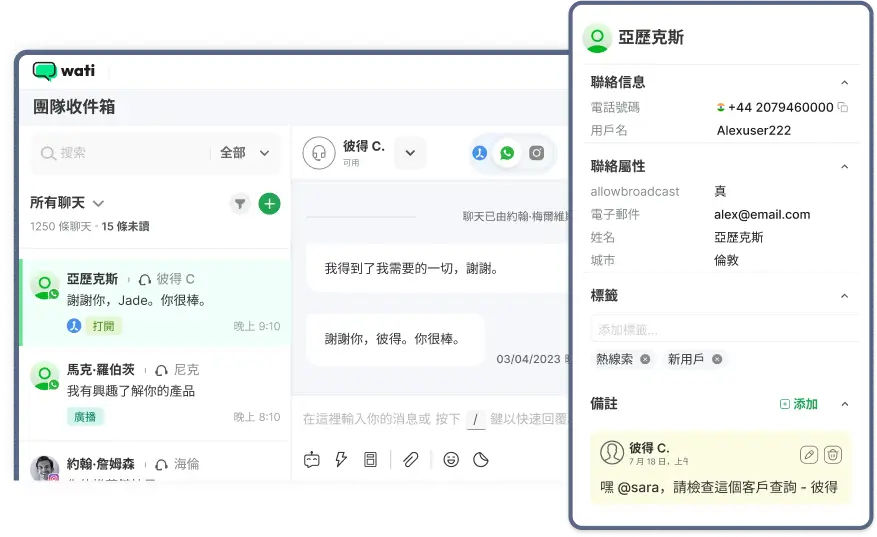877x537 pixels.
Task: Attach a file with paperclip icon
Action: (x=411, y=460)
